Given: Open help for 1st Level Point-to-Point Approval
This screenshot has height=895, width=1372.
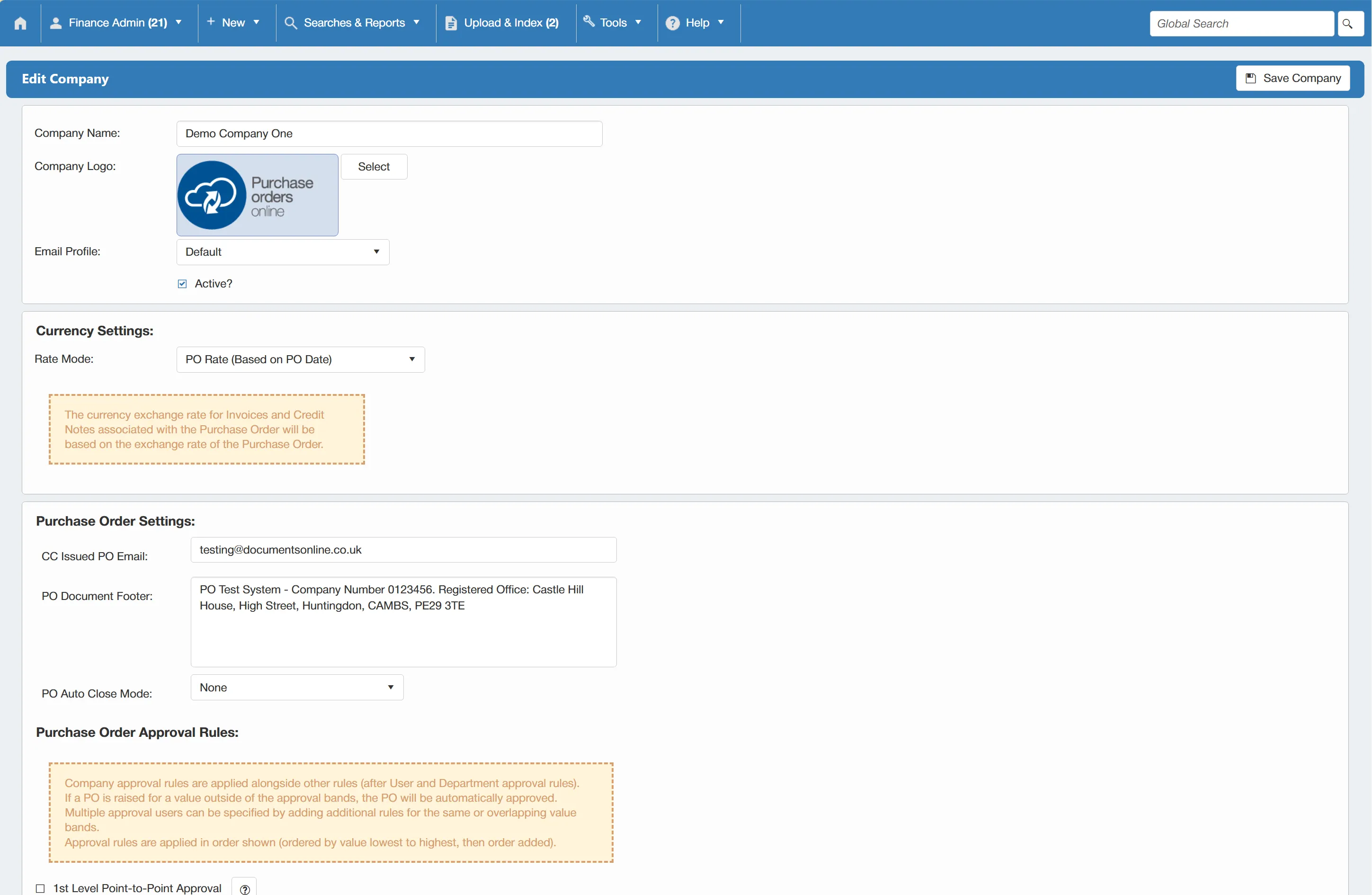Looking at the screenshot, I should tap(244, 888).
